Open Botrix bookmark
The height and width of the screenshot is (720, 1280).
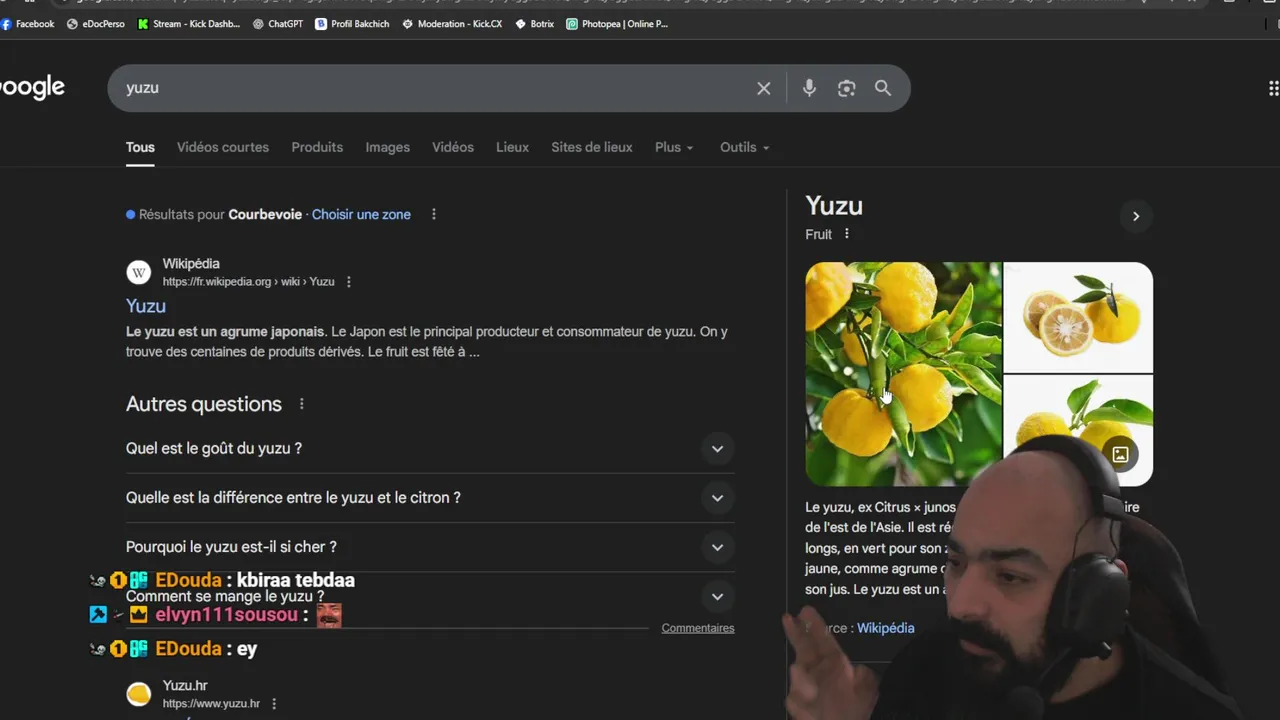click(535, 24)
